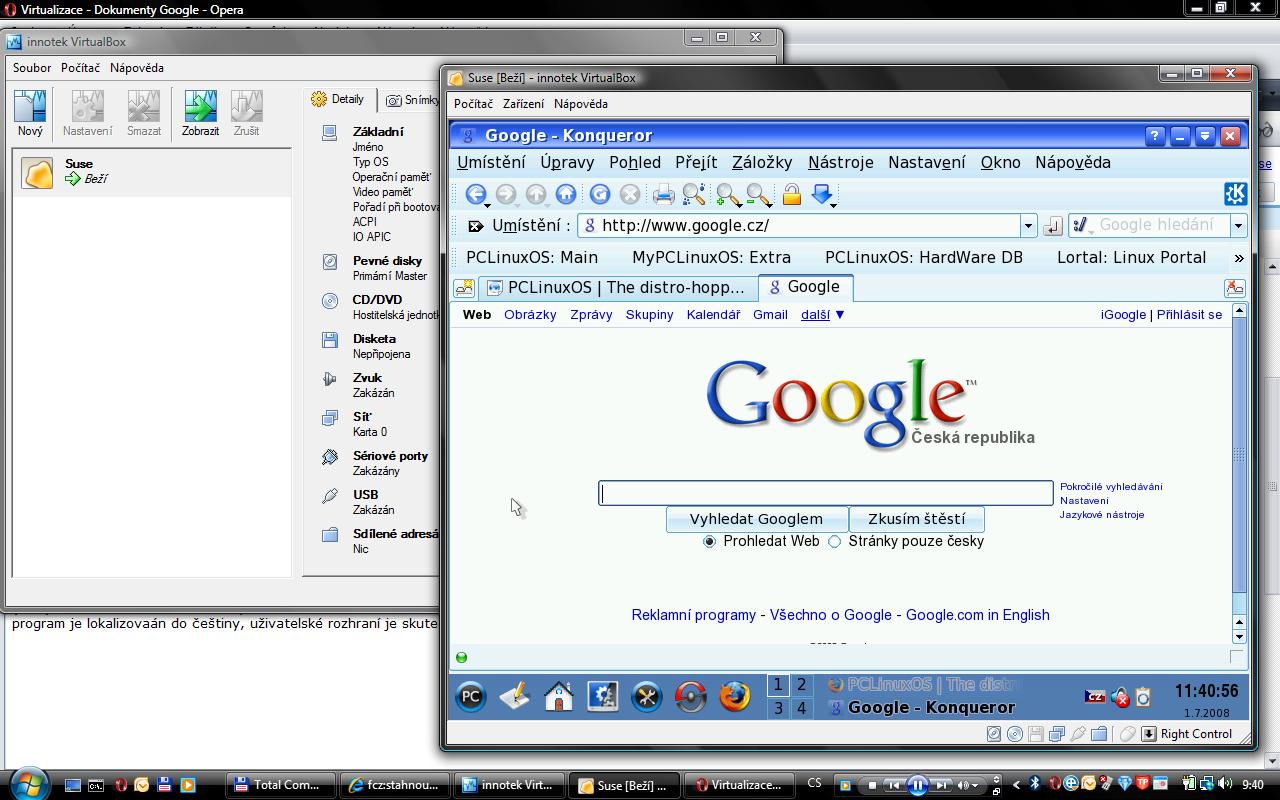Open the Zařízení menu in the VM window

pos(523,104)
